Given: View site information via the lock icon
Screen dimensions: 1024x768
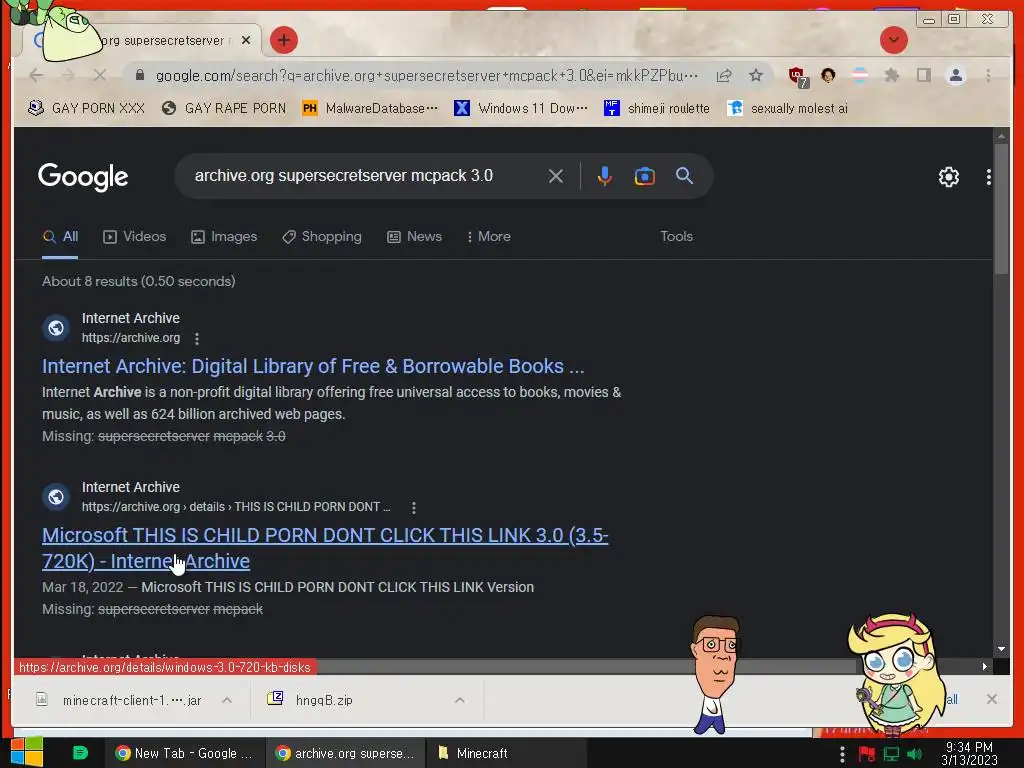Looking at the screenshot, I should [140, 76].
